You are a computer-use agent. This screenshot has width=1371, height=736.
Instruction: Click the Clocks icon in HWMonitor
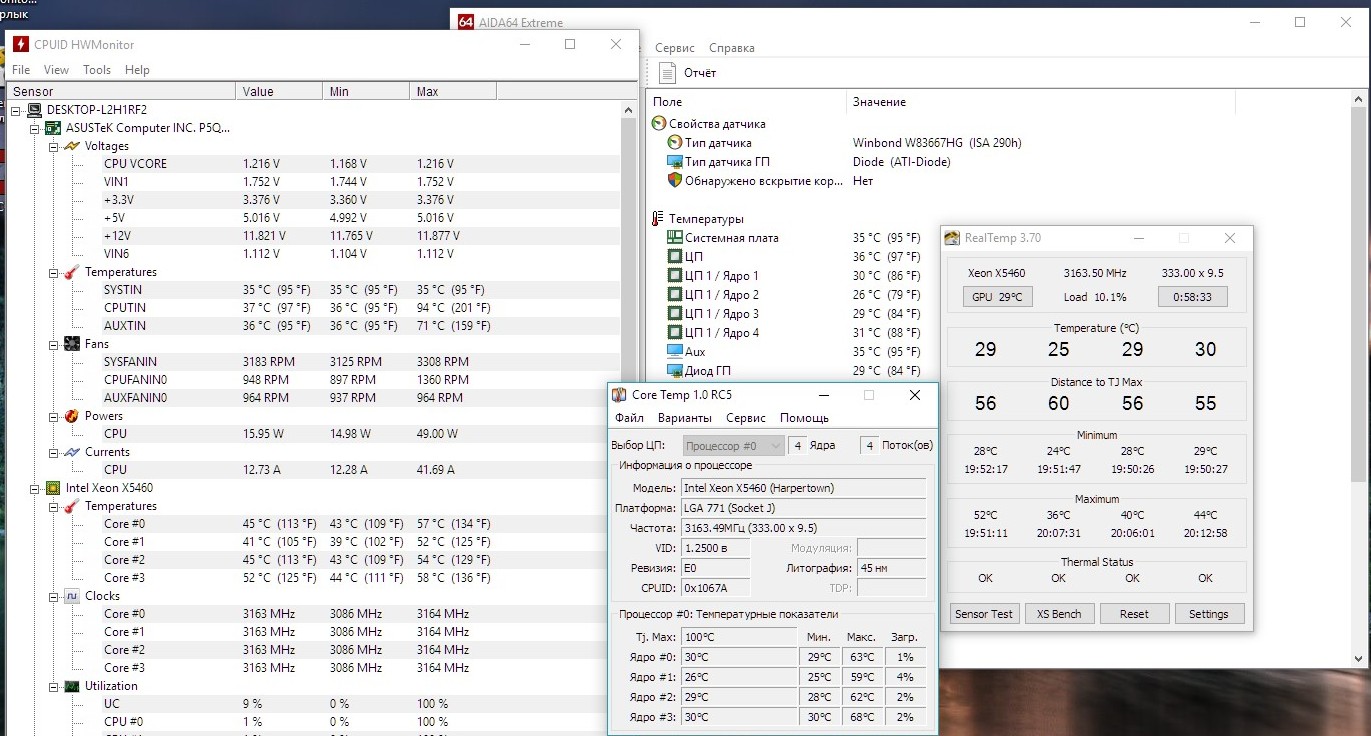(72, 596)
